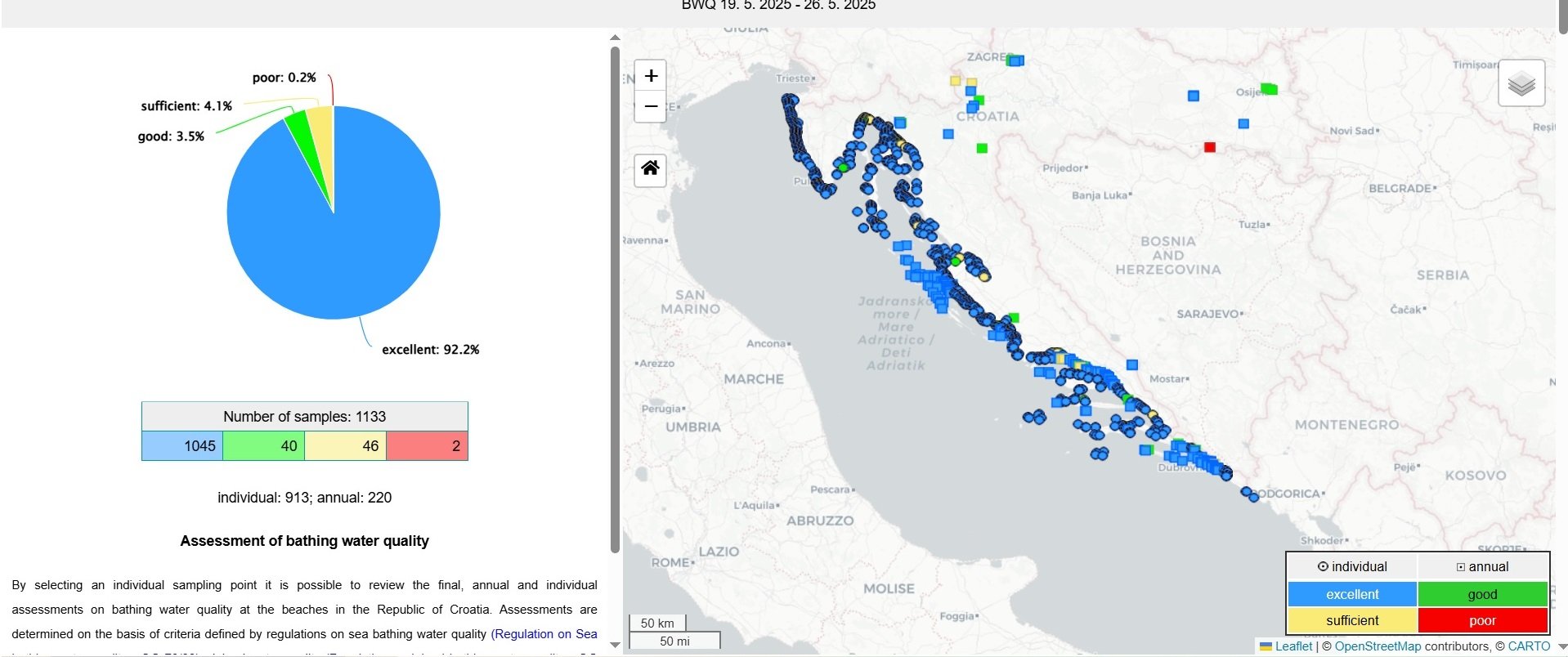Zoom in on the map
This screenshot has width=1568, height=657.
click(x=651, y=76)
